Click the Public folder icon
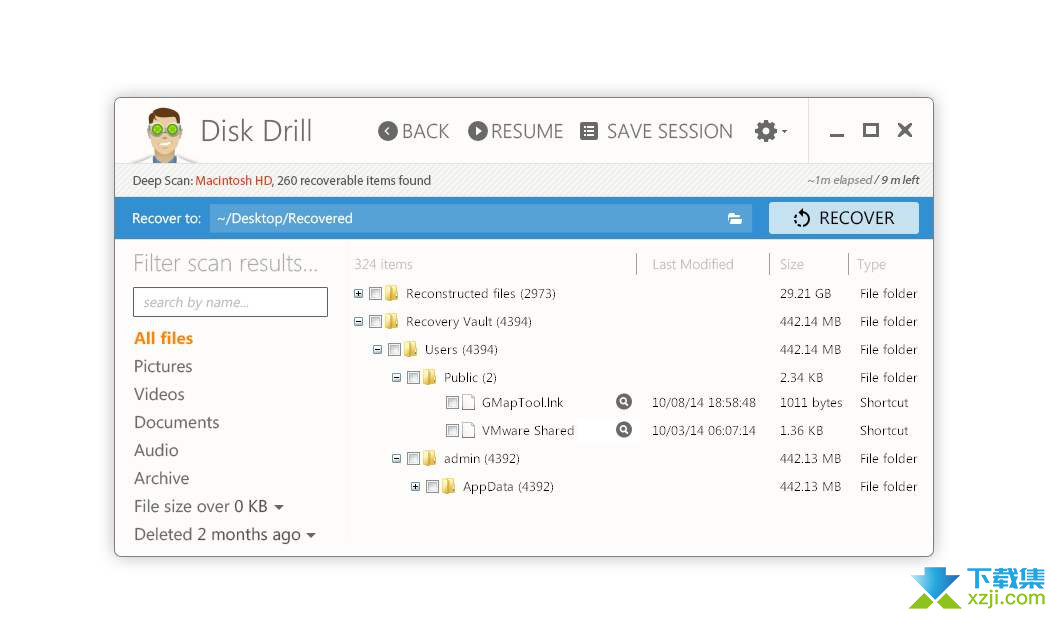This screenshot has height=618, width=1058. (429, 378)
